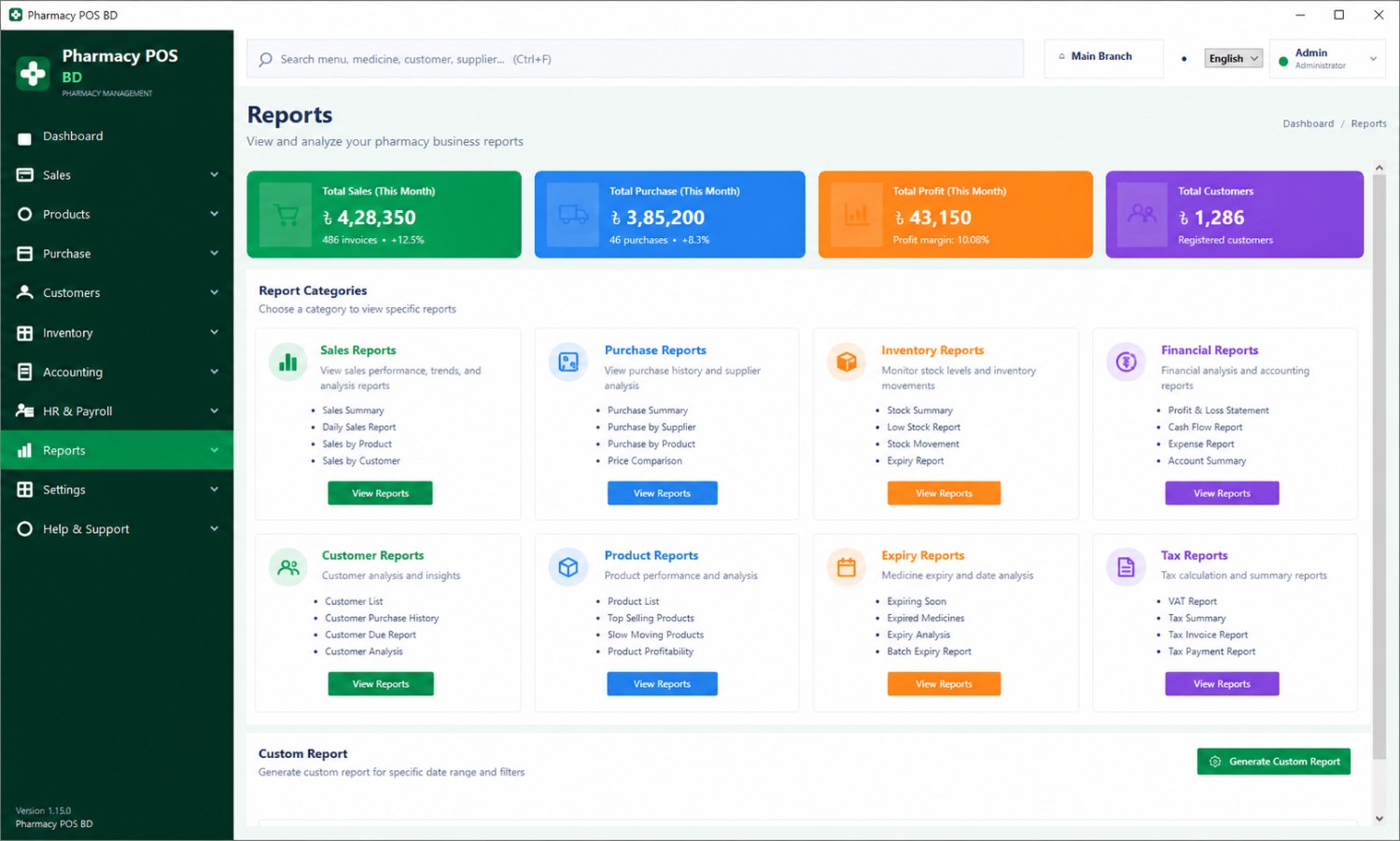
Task: Click View Reports under Expiry Reports
Action: (944, 684)
